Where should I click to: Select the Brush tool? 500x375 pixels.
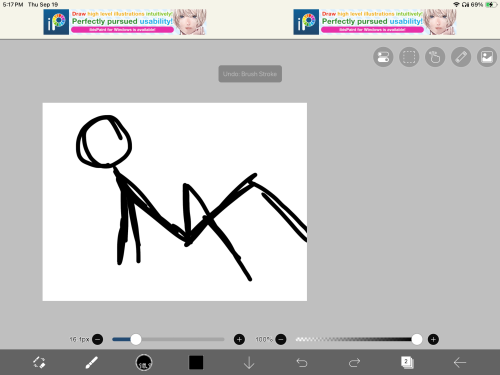pos(91,362)
